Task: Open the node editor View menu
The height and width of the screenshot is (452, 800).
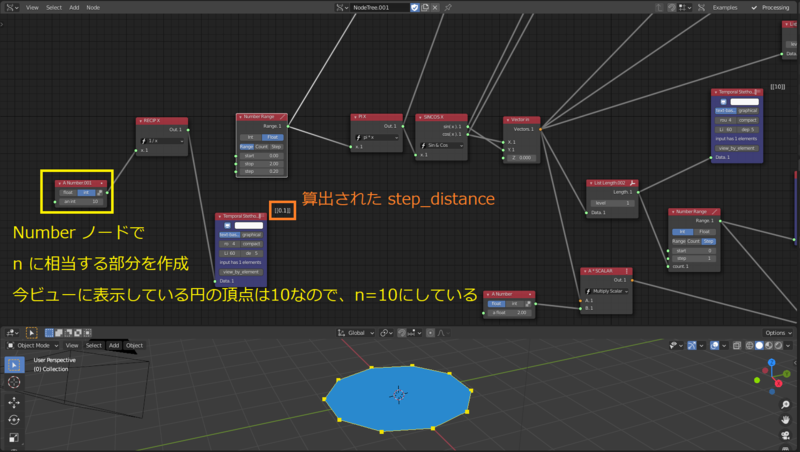Action: (32, 7)
